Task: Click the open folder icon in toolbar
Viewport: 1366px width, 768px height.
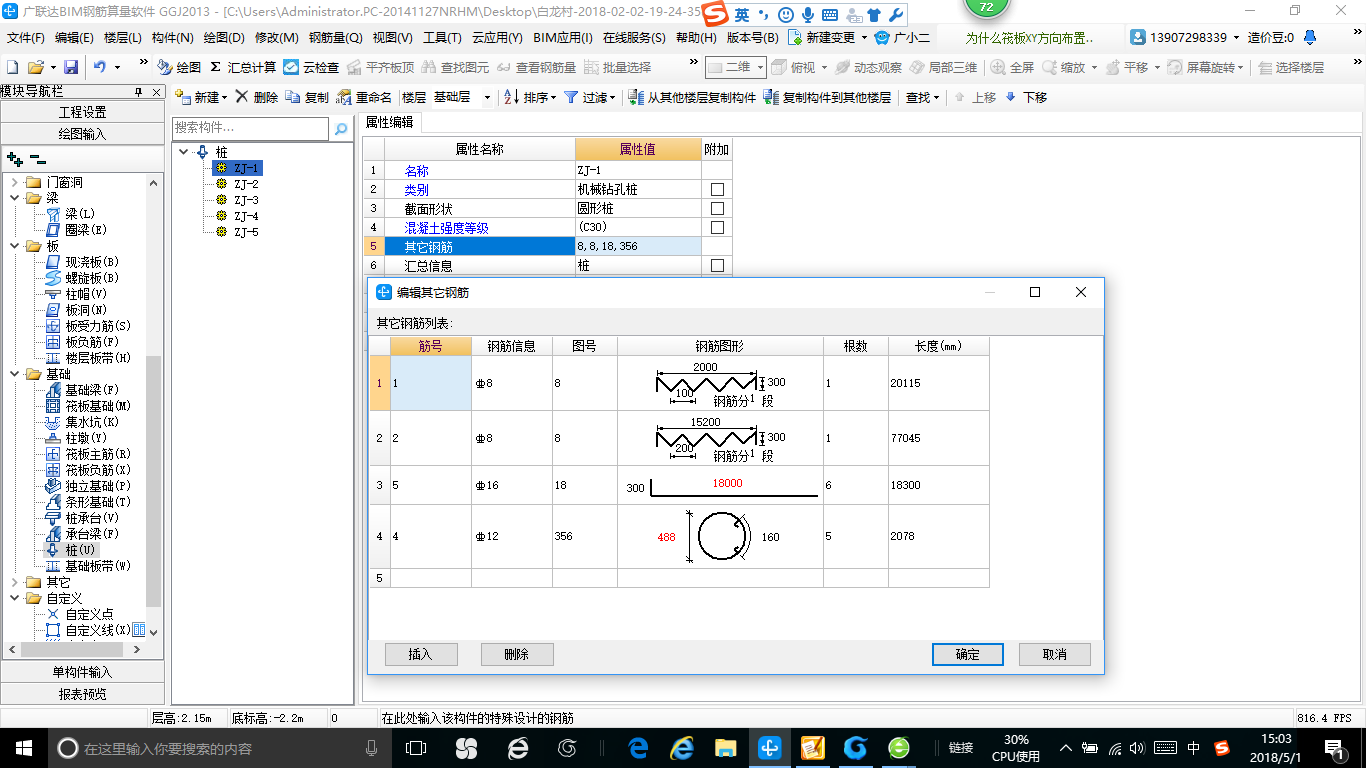Action: (35, 67)
